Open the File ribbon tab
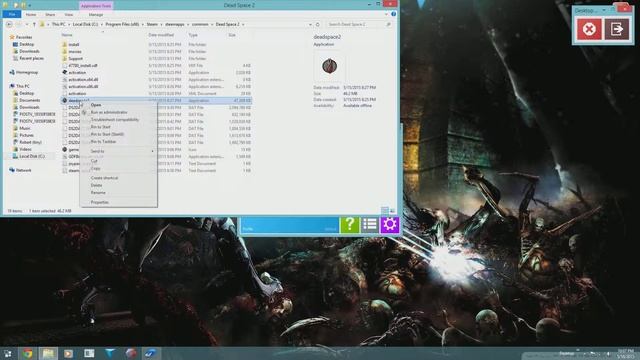The width and height of the screenshot is (640, 360). [12, 14]
